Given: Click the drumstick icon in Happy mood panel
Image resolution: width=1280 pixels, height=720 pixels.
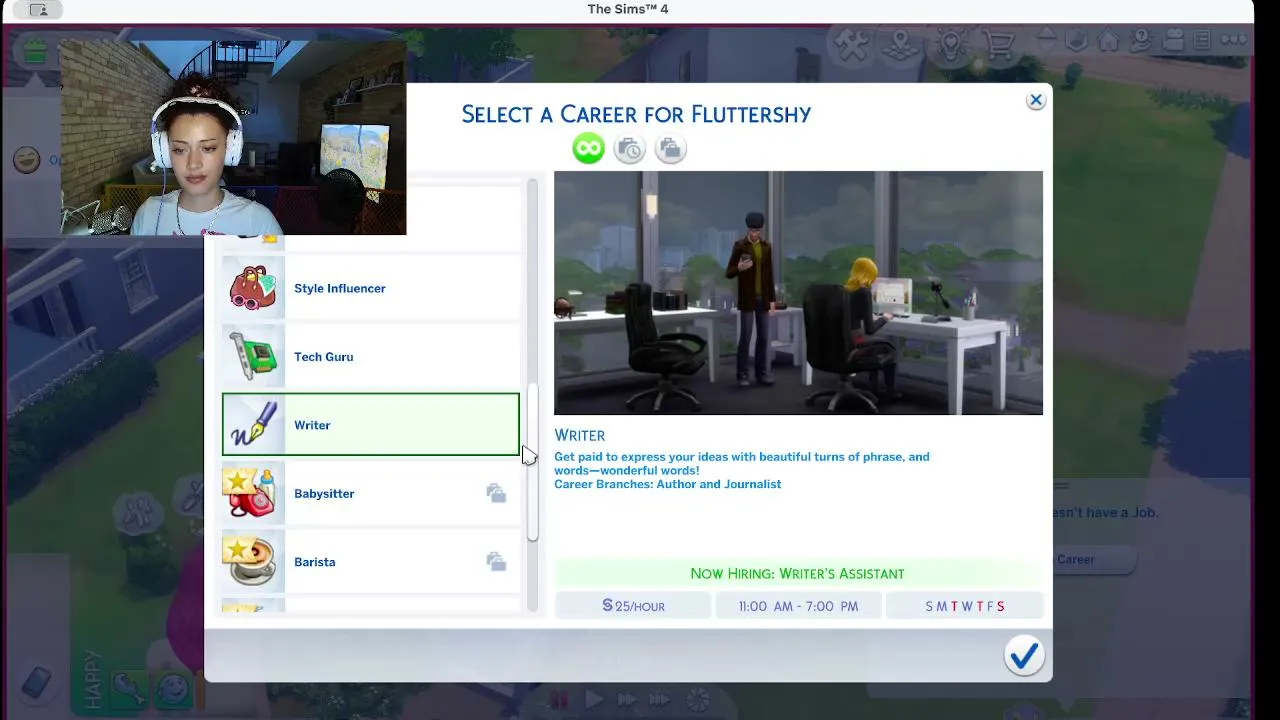Looking at the screenshot, I should 129,688.
